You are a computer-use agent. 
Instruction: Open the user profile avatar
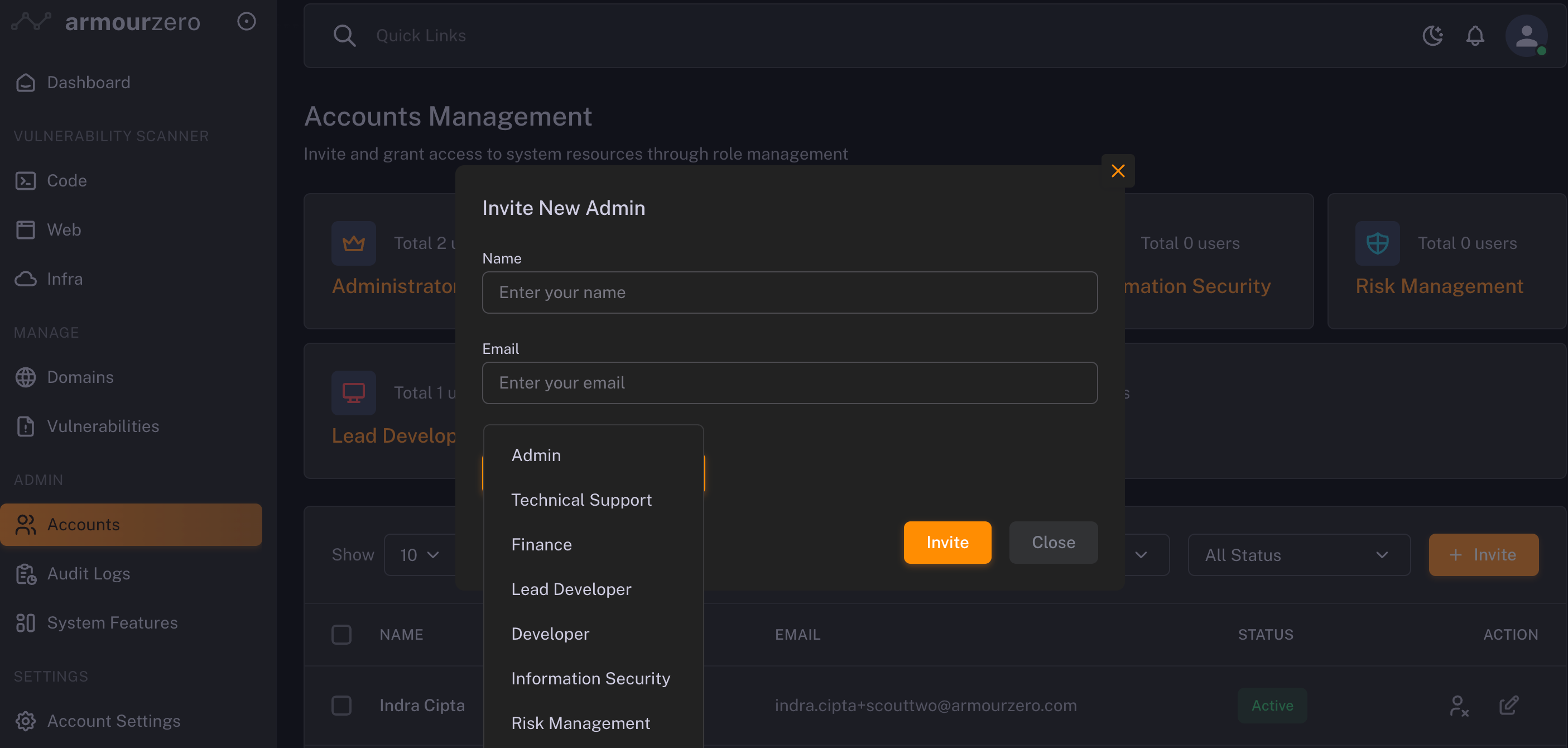pyautogui.click(x=1526, y=36)
